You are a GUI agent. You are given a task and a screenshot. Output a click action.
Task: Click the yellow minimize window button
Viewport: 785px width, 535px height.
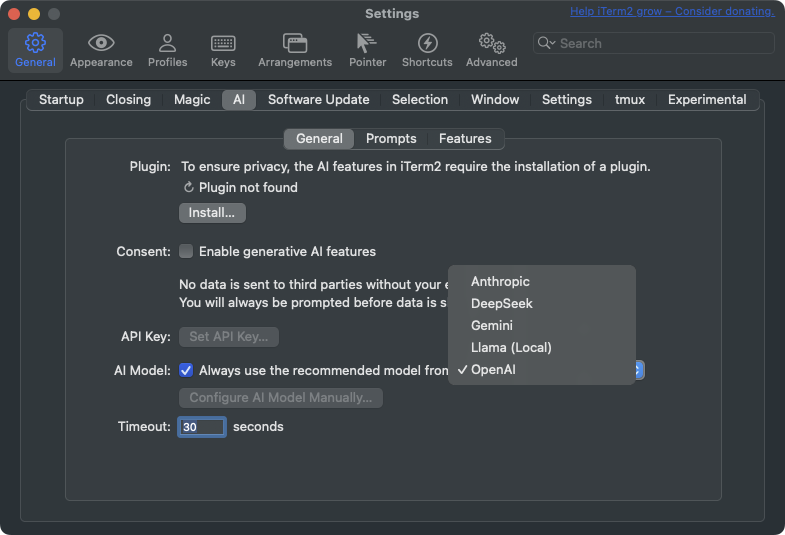pyautogui.click(x=34, y=14)
